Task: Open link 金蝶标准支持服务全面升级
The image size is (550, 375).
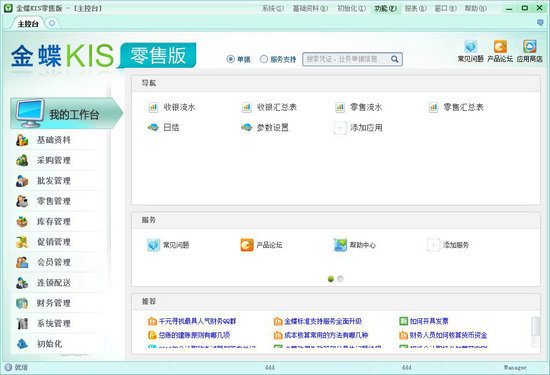Action: pos(323,321)
